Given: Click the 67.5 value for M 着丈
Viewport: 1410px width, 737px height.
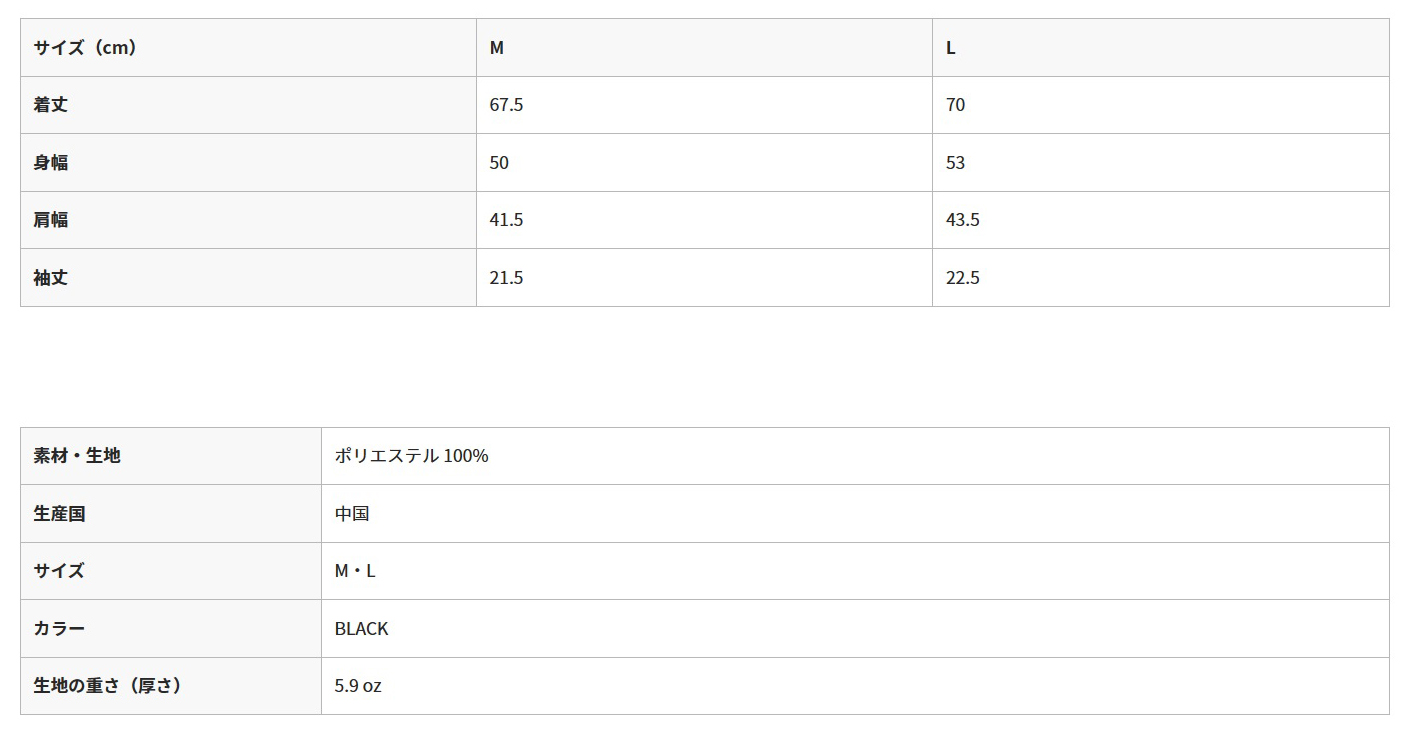Looking at the screenshot, I should (506, 105).
